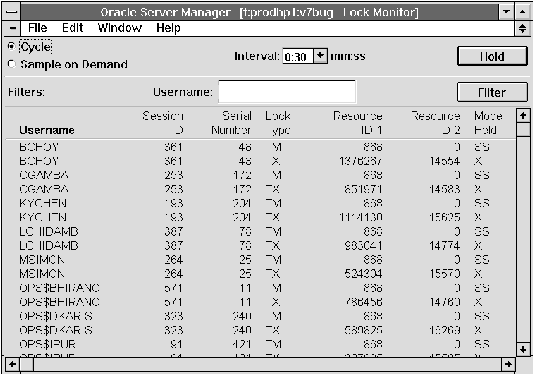Focus the Username filter field

tap(287, 92)
